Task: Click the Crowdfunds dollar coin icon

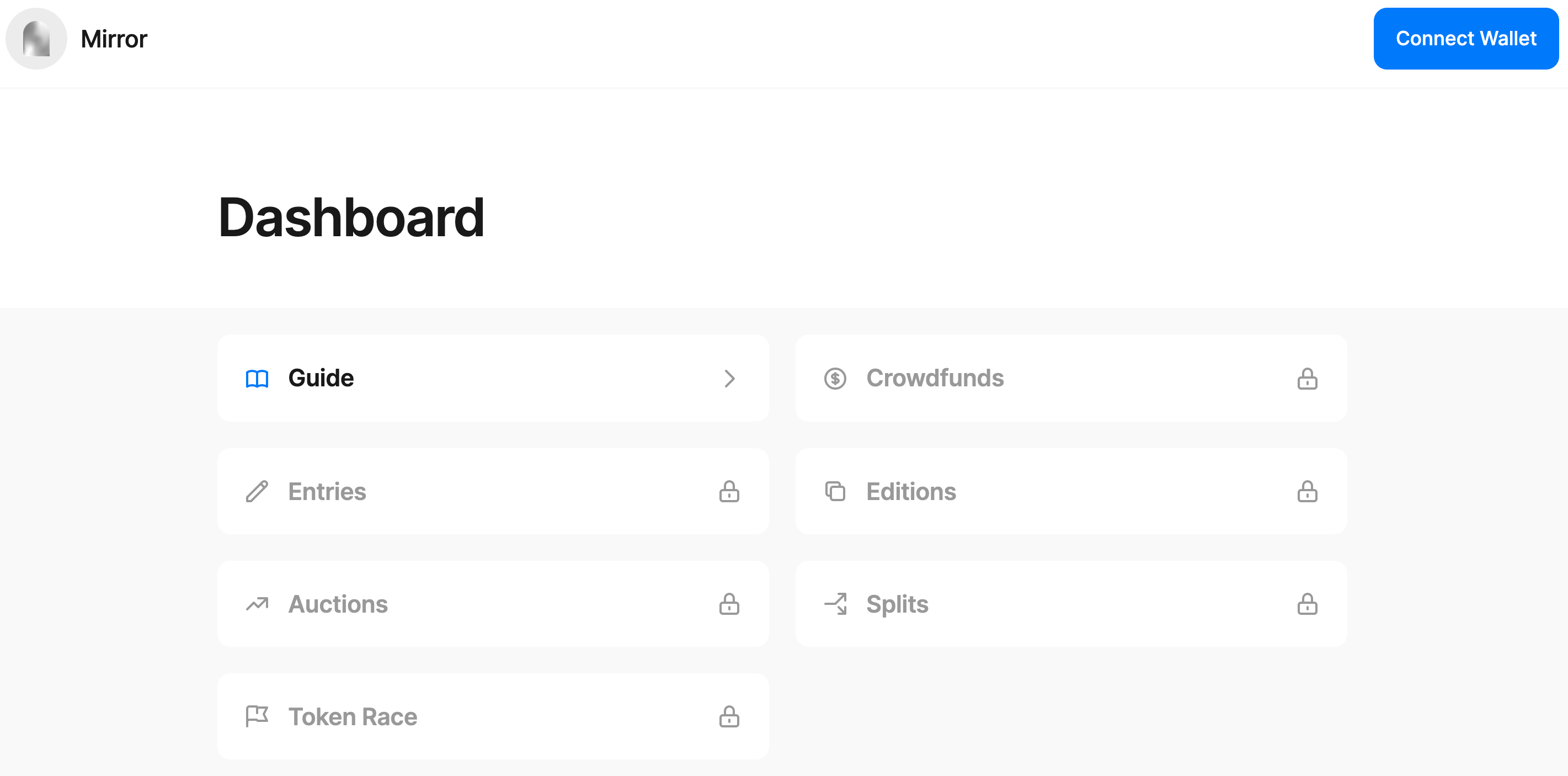Action: point(835,378)
